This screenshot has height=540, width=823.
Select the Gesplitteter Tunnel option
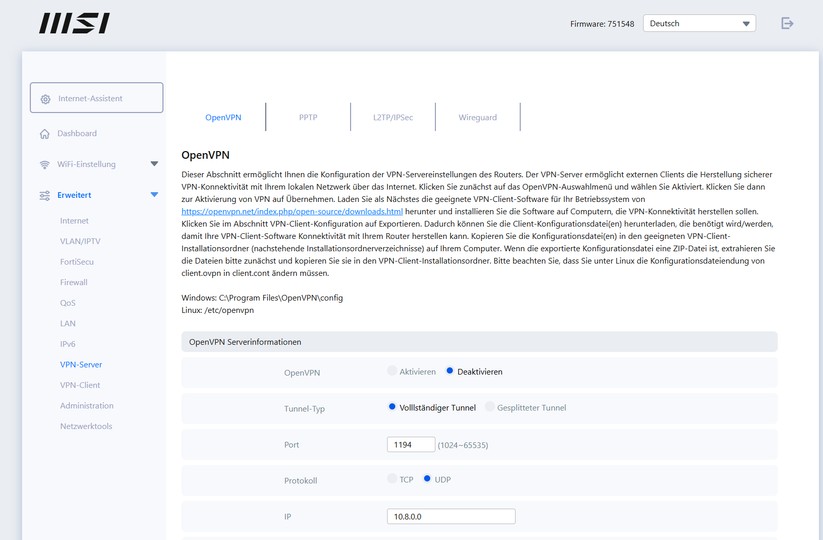click(x=490, y=407)
